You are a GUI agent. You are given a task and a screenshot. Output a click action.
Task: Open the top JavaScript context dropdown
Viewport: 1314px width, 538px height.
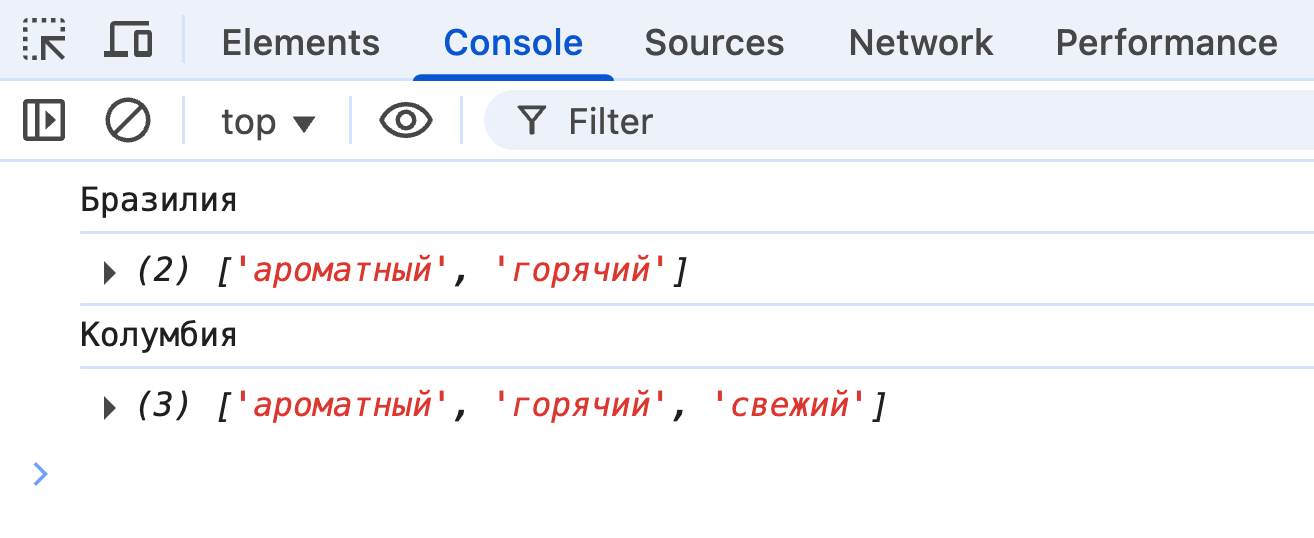[x=267, y=122]
